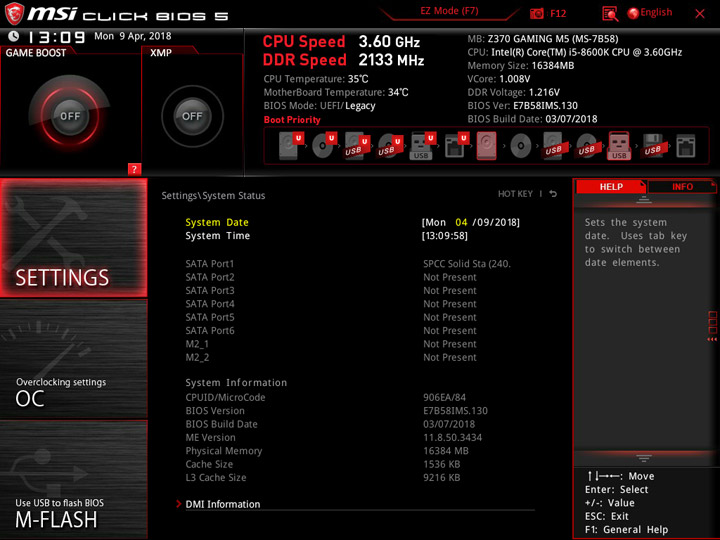Click SATA Port1 row

click(x=348, y=264)
